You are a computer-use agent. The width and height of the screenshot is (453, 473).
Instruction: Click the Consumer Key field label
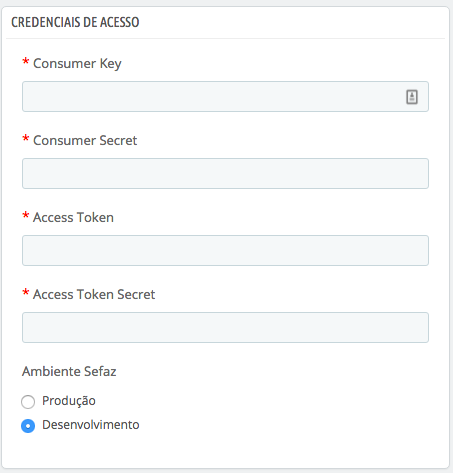(x=77, y=64)
